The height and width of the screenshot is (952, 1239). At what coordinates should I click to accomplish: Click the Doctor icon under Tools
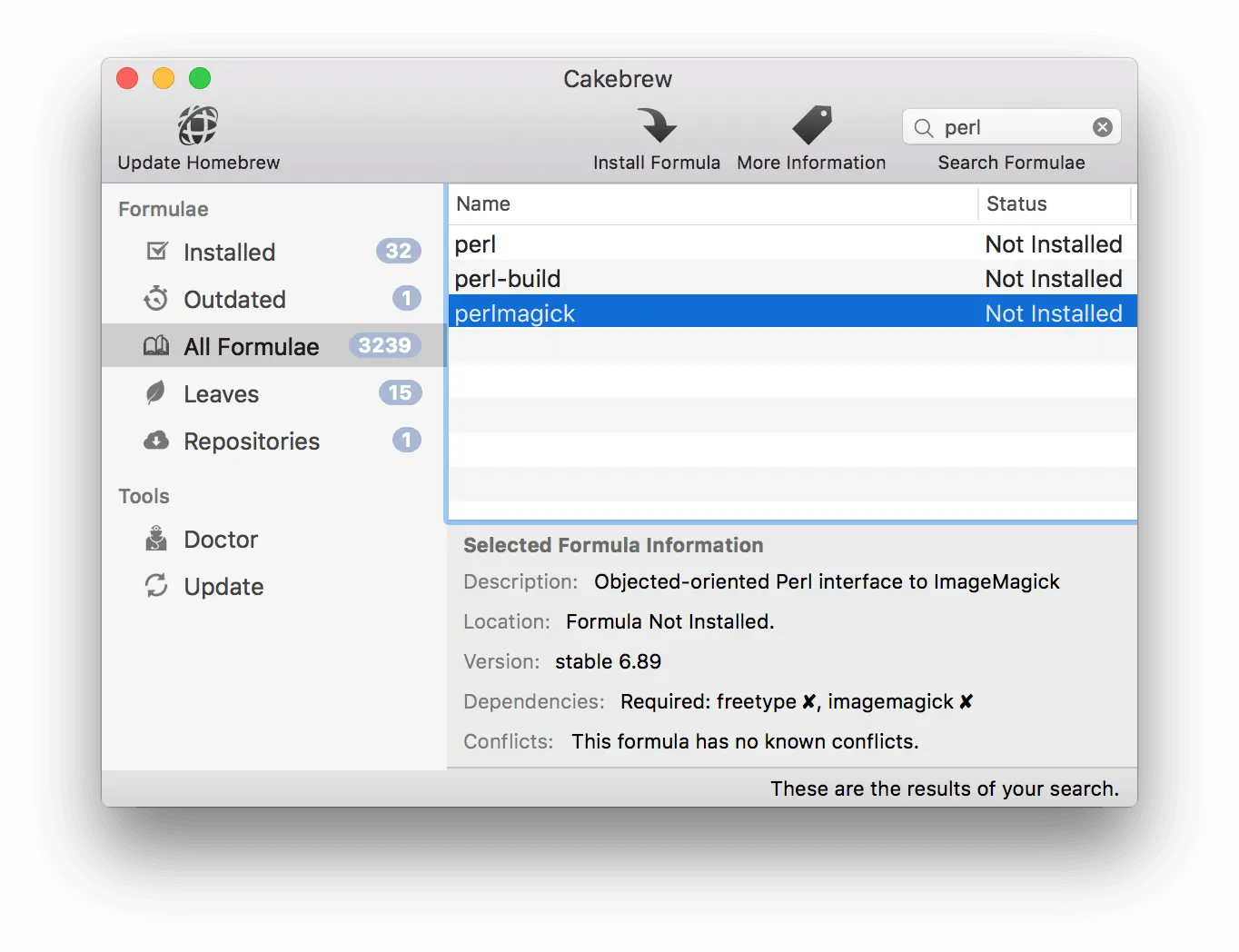click(x=156, y=539)
